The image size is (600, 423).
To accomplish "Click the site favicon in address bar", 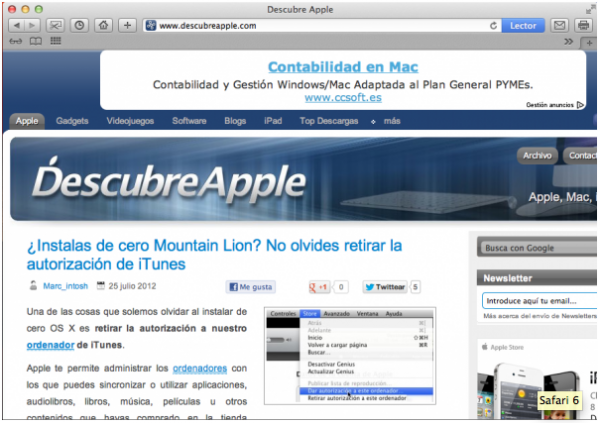I will (151, 26).
